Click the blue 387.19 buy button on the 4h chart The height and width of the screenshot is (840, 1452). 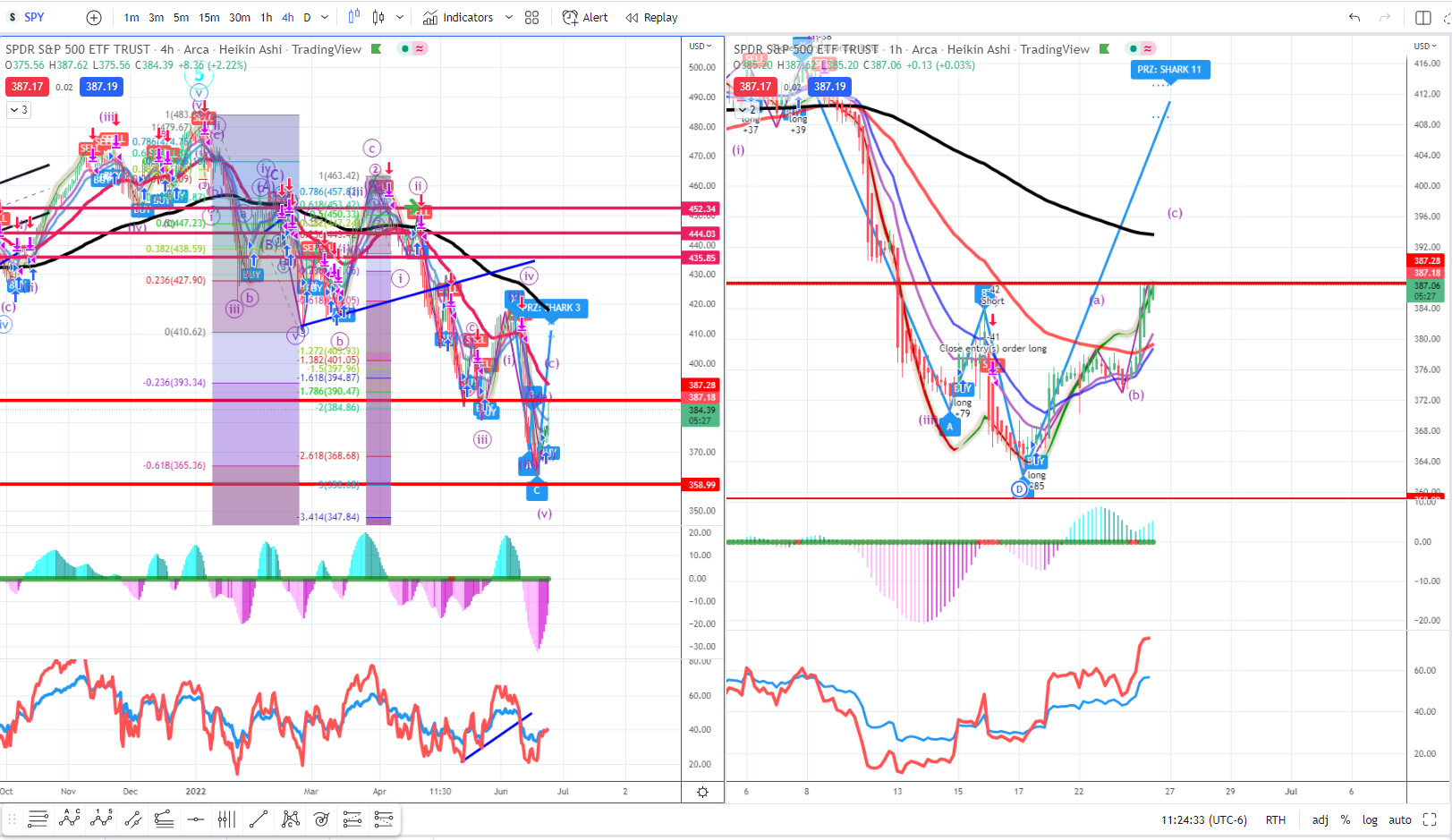(101, 87)
